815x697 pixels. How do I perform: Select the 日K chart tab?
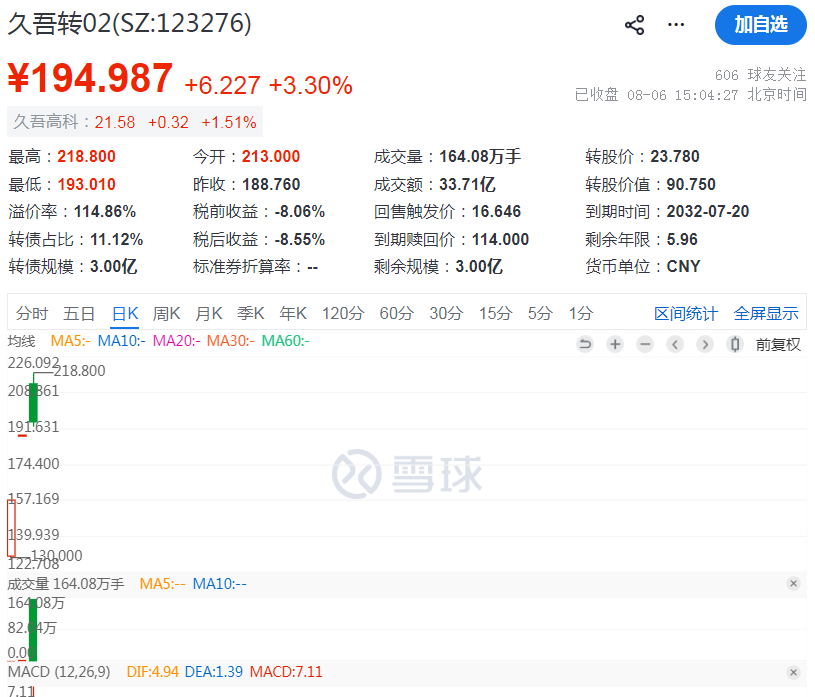coord(125,313)
